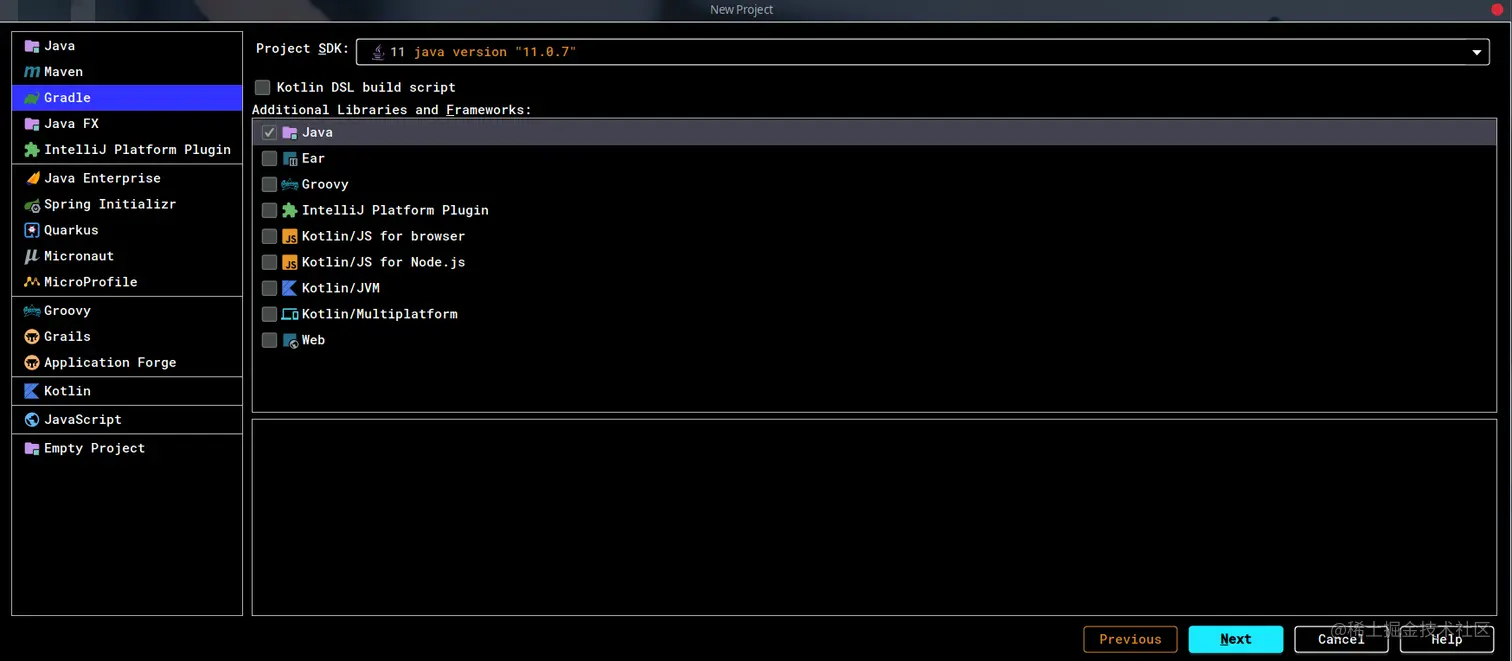The height and width of the screenshot is (661, 1512).
Task: Click 'Kotlin/Multiplatform' label in frameworks list
Action: tap(380, 314)
